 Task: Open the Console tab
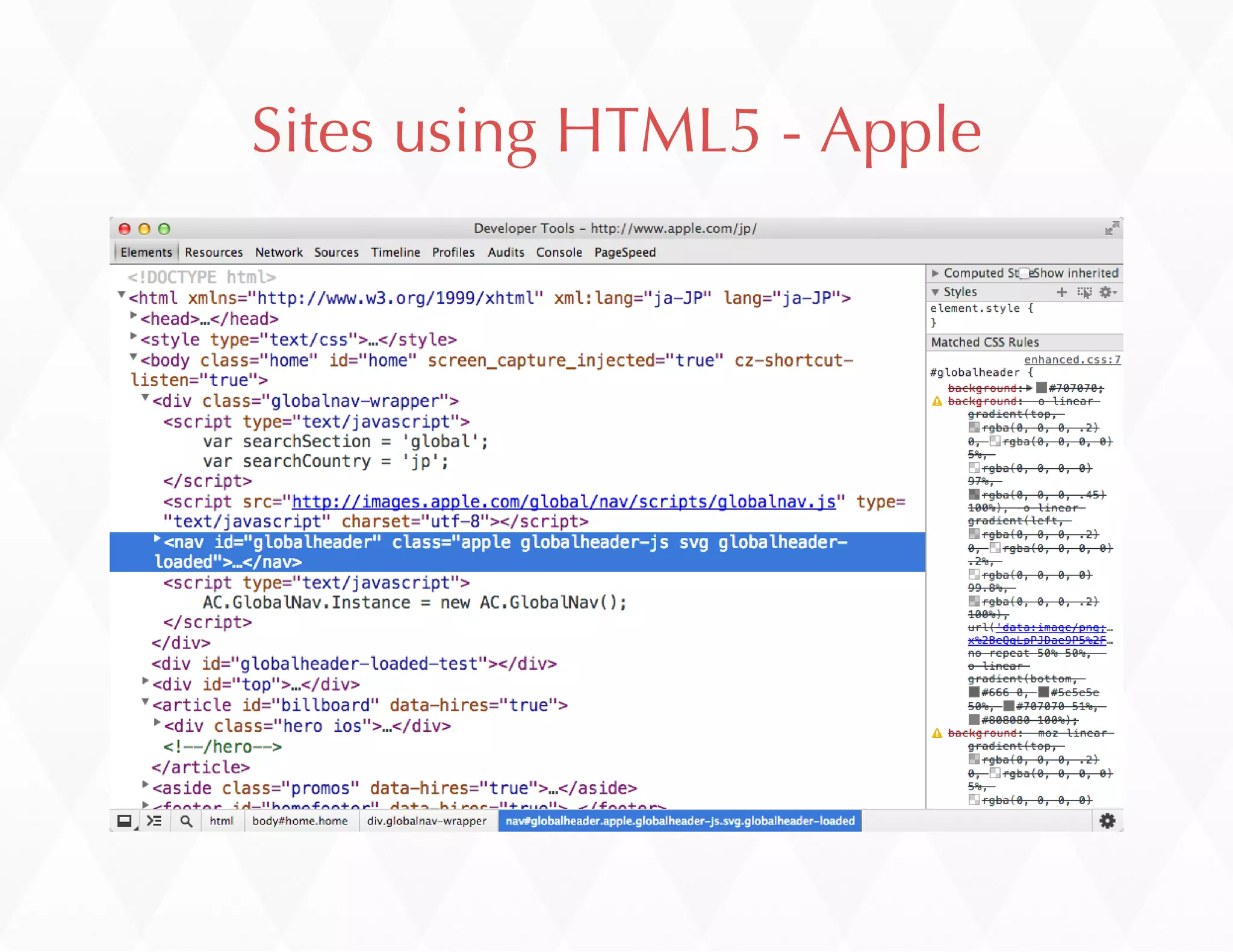point(559,252)
